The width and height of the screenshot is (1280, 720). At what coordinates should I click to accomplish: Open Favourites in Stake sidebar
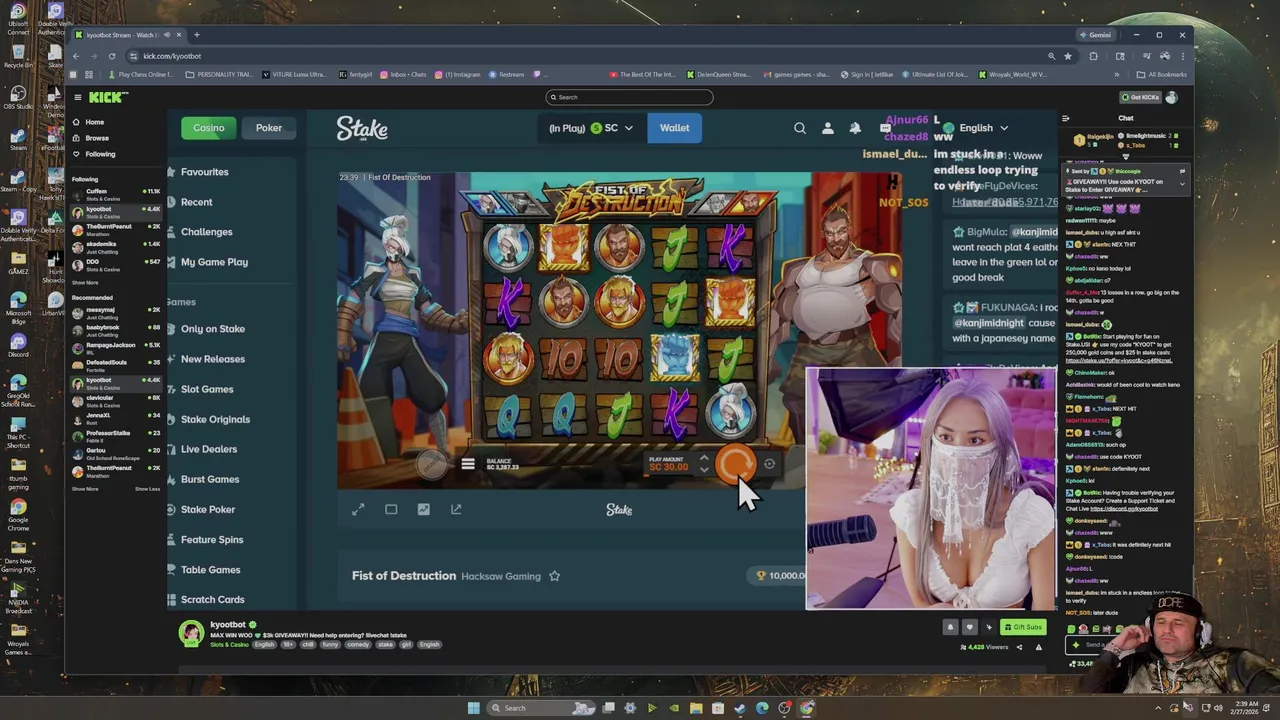205,172
